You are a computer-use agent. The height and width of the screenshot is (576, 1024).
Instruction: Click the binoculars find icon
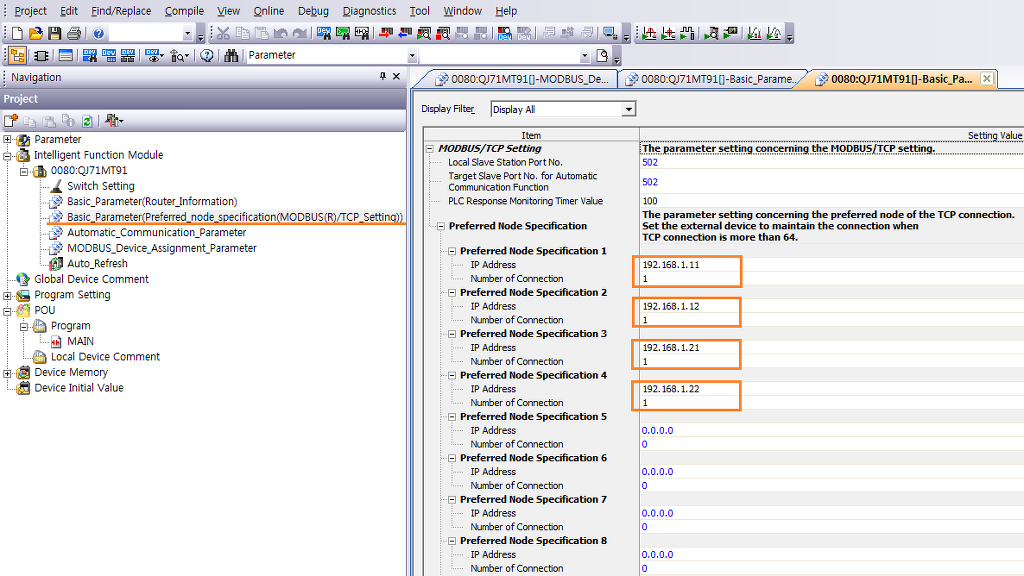pos(231,56)
